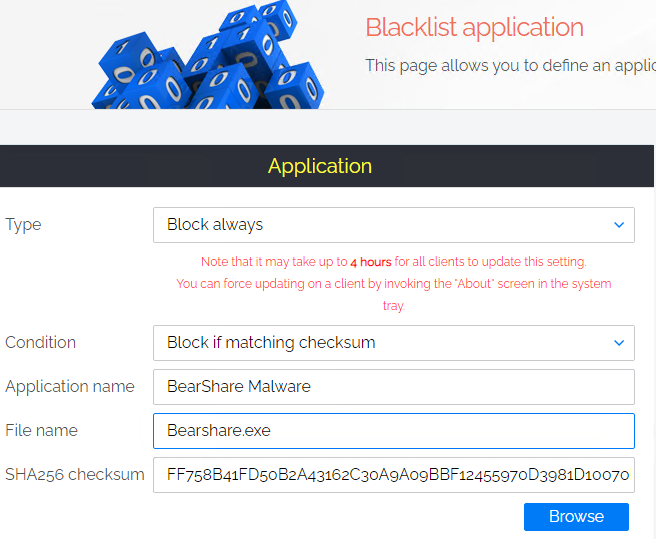The height and width of the screenshot is (539, 656).
Task: Click the Blacklist application page heading
Action: tap(474, 28)
